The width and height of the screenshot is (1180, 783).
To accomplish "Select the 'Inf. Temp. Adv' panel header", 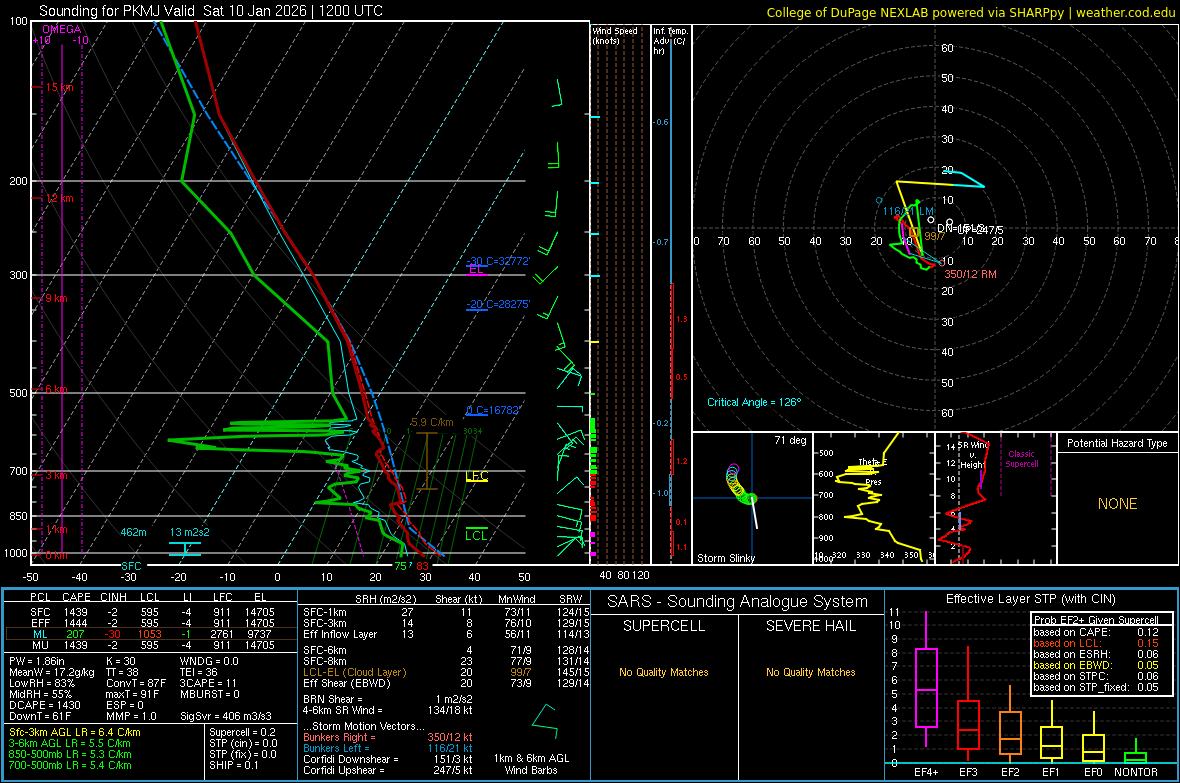I will (x=670, y=41).
